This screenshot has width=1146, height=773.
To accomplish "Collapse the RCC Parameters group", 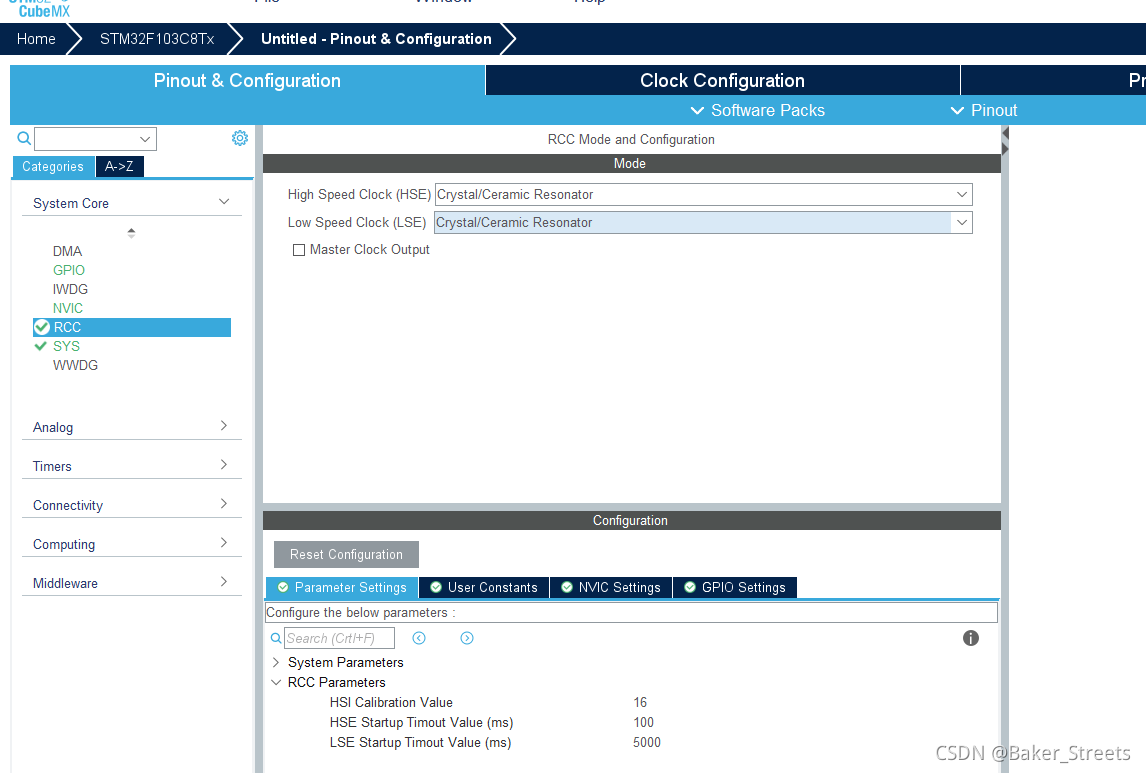I will pyautogui.click(x=276, y=682).
